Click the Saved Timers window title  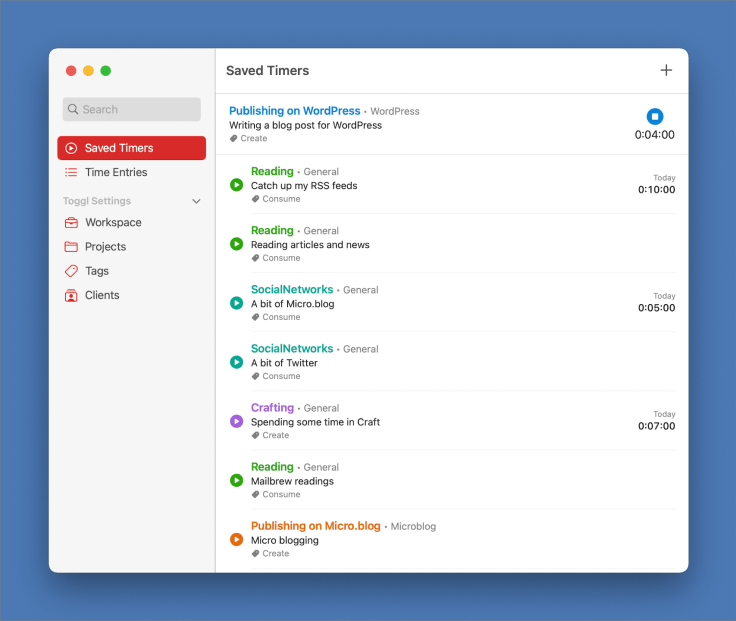(268, 70)
